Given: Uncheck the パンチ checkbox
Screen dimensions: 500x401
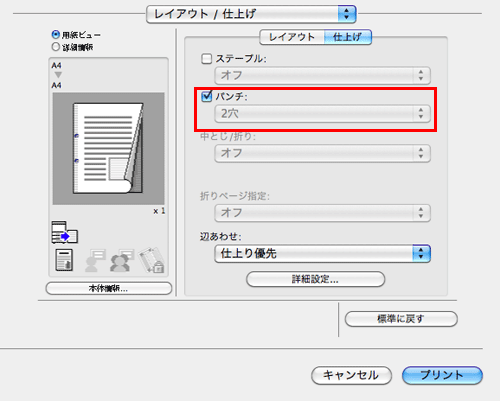Looking at the screenshot, I should click(x=207, y=97).
